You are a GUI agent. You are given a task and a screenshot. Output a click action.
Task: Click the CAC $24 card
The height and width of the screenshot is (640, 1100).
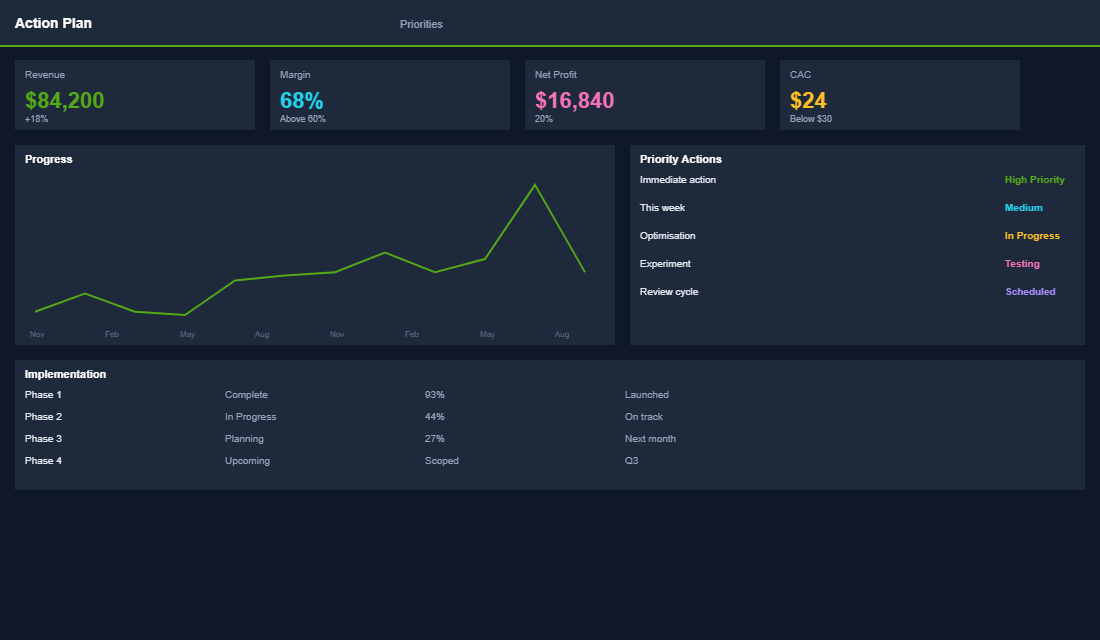pos(899,95)
